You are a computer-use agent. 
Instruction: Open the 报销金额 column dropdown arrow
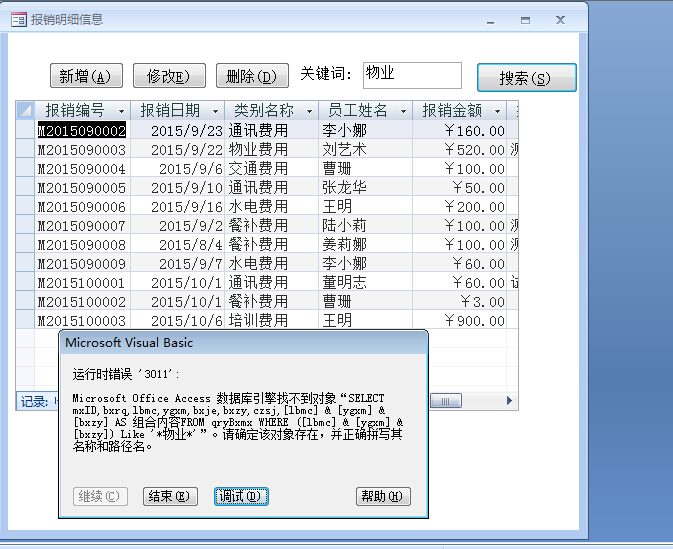pos(500,111)
